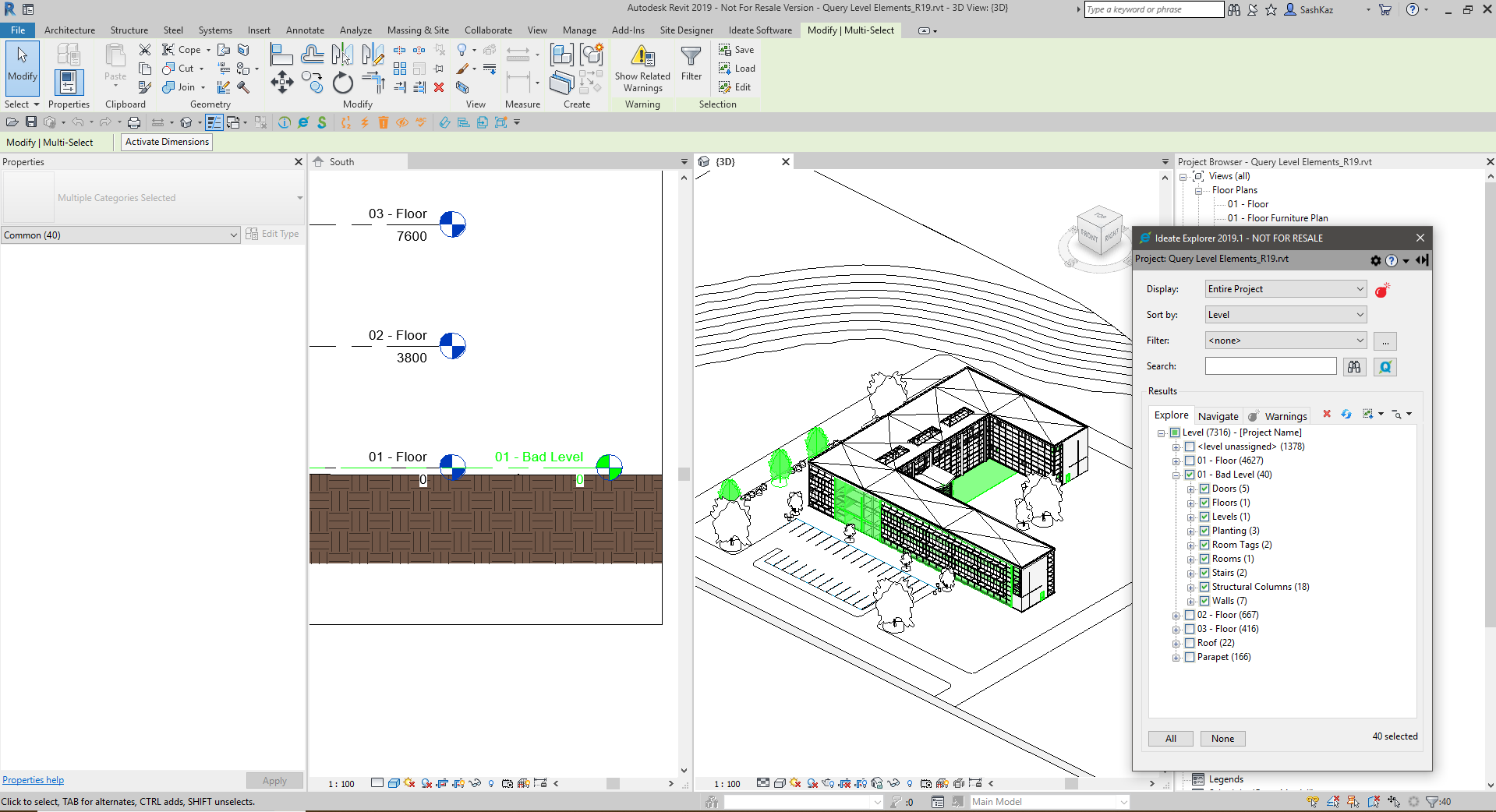
Task: Open the Sort by Level dropdown
Action: pos(1285,315)
